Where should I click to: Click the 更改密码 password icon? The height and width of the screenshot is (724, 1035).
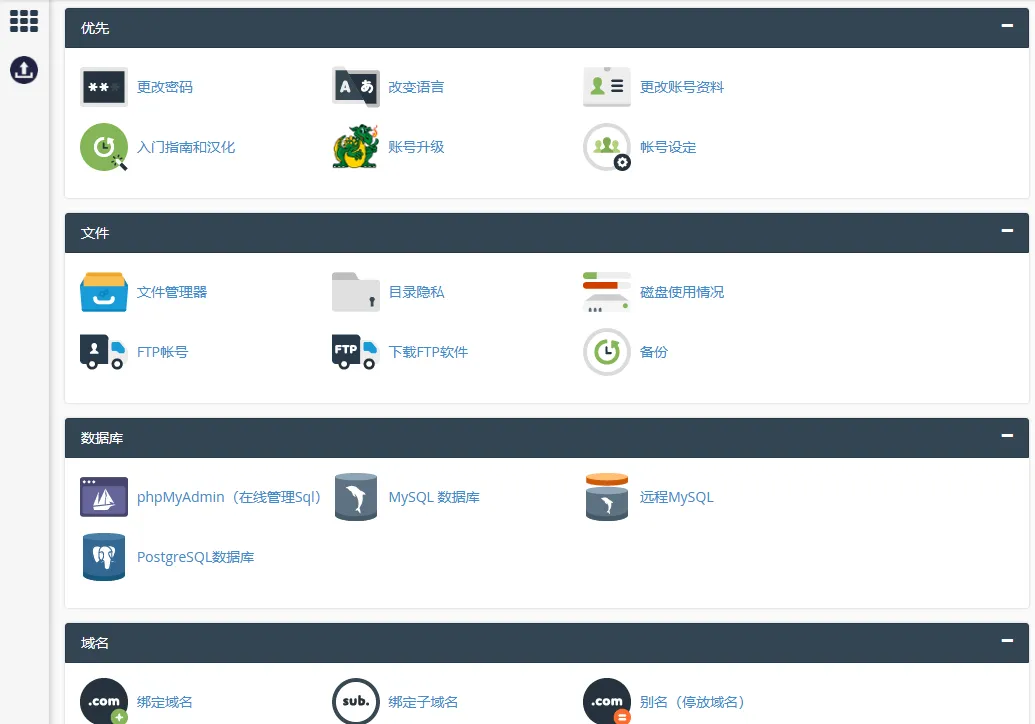coord(104,87)
